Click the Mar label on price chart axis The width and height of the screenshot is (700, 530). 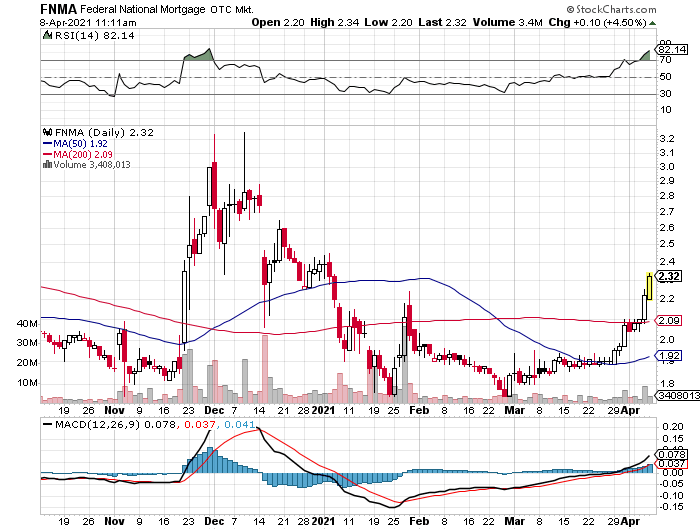click(514, 410)
